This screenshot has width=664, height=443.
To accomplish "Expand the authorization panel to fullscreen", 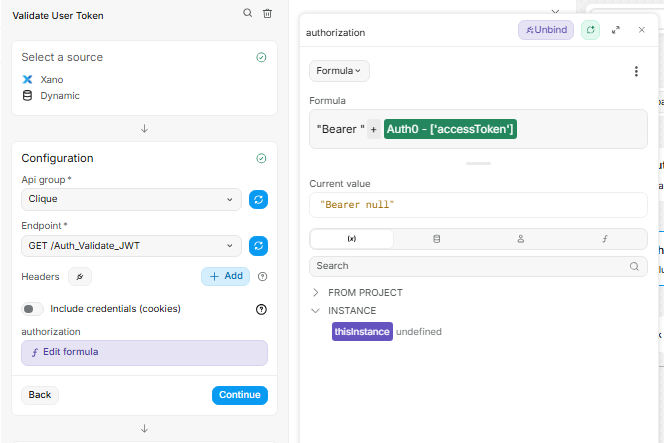I will (616, 31).
